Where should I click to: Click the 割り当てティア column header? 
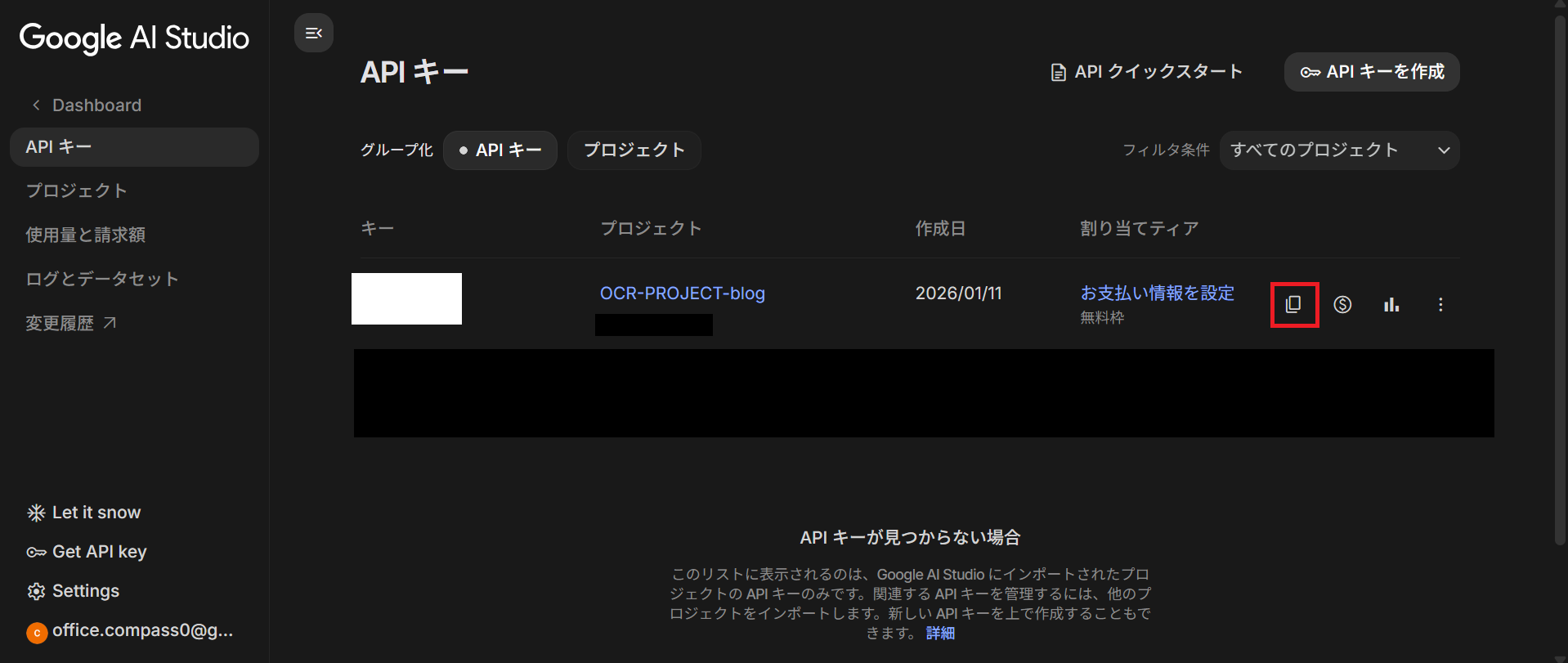pyautogui.click(x=1140, y=229)
